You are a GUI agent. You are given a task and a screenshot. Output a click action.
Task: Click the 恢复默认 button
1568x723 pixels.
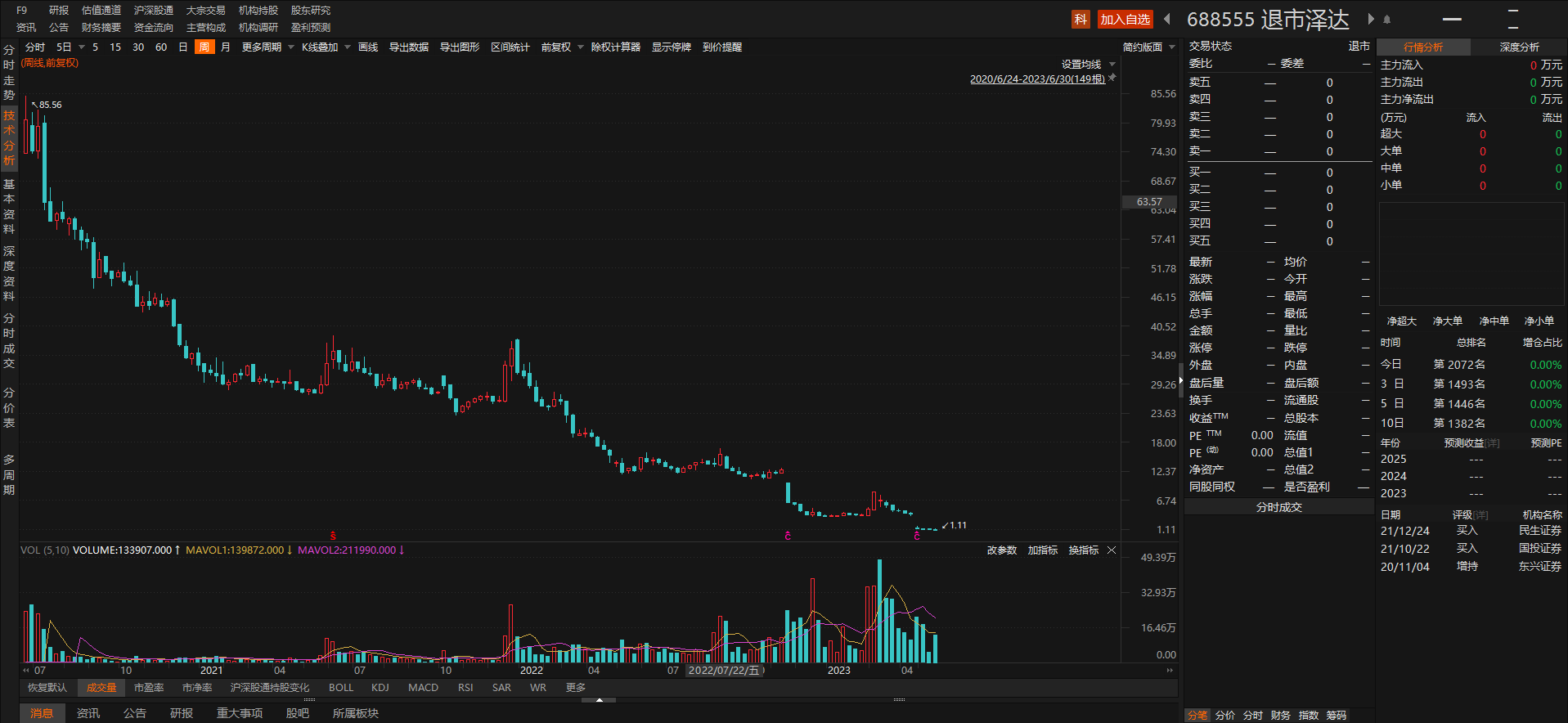point(47,688)
